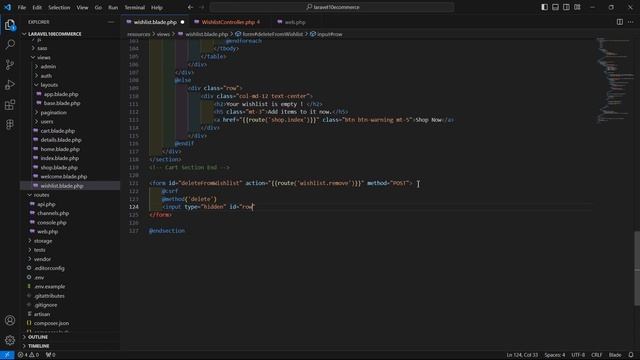Select the wishlist.blade.php editor tab

click(155, 22)
